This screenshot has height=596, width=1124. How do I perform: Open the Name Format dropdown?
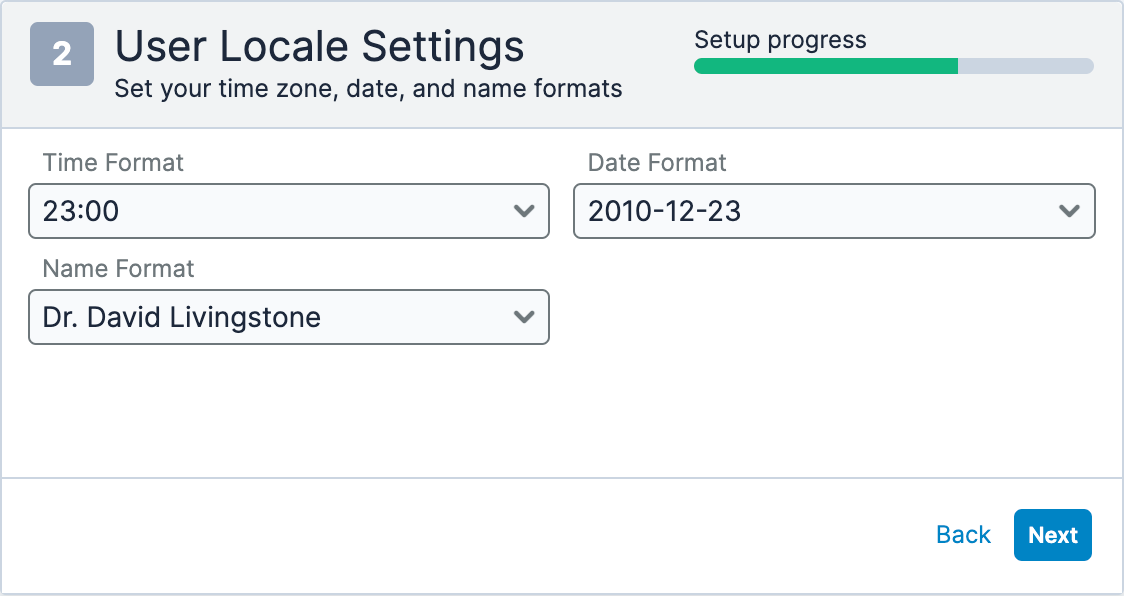288,317
